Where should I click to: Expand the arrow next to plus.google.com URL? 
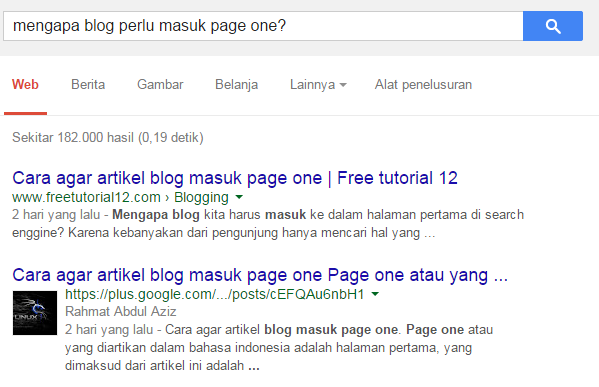click(x=375, y=294)
